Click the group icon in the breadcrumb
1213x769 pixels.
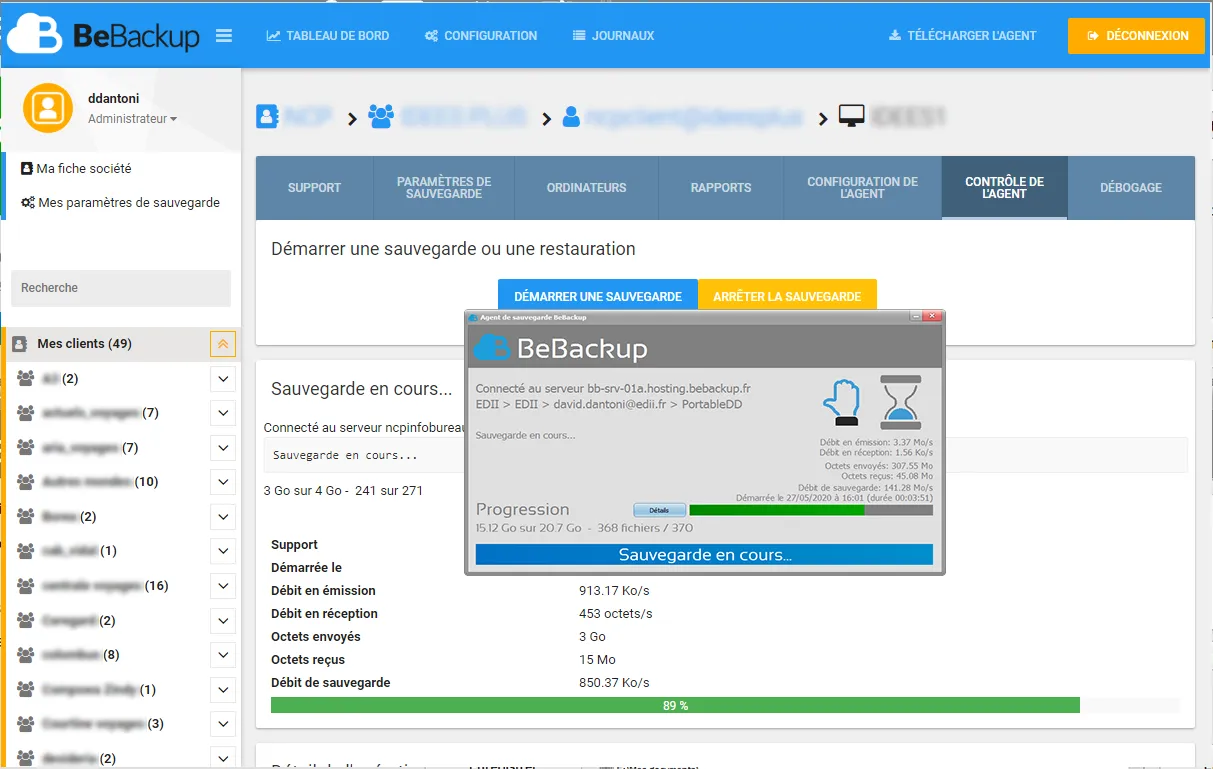tap(381, 115)
